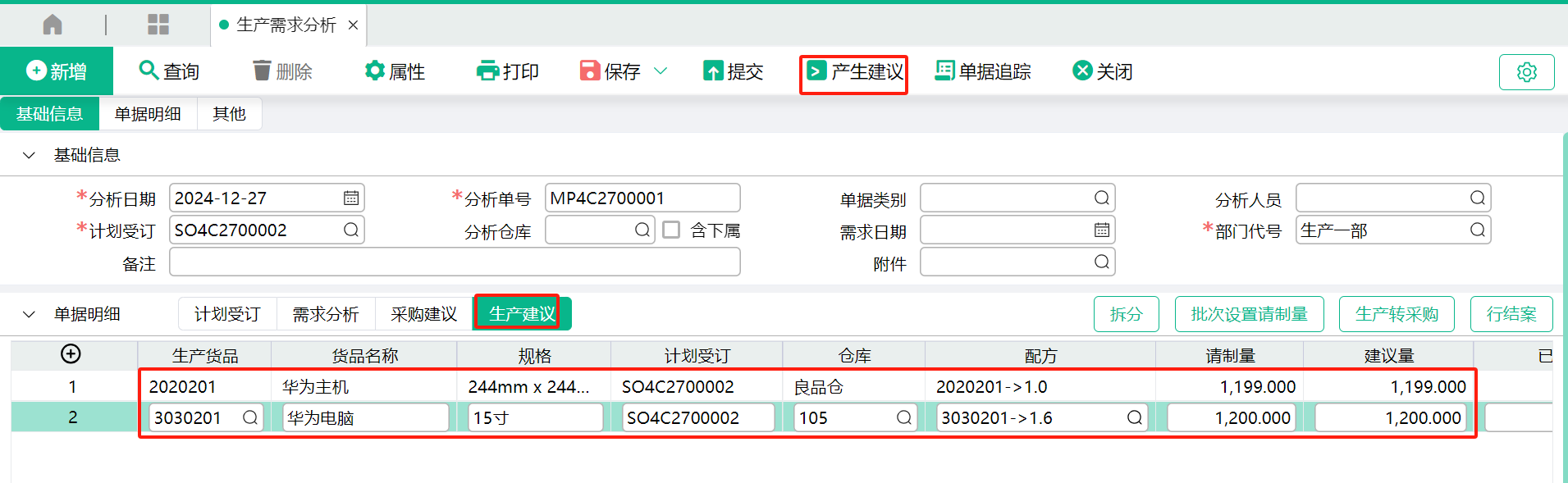Open the 3030201->1.6 recipe lookup icon
Image resolution: width=1568 pixels, height=483 pixels.
1134,417
